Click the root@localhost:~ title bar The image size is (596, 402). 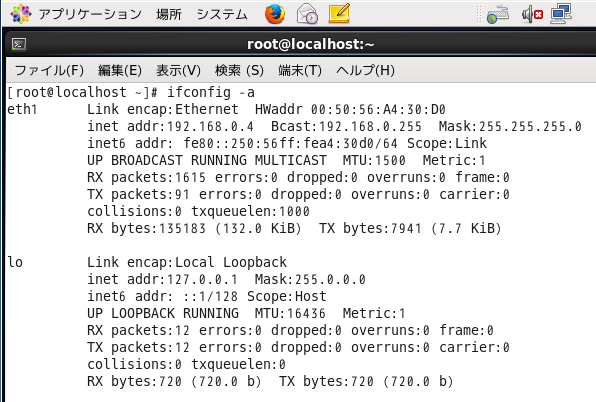pyautogui.click(x=311, y=44)
